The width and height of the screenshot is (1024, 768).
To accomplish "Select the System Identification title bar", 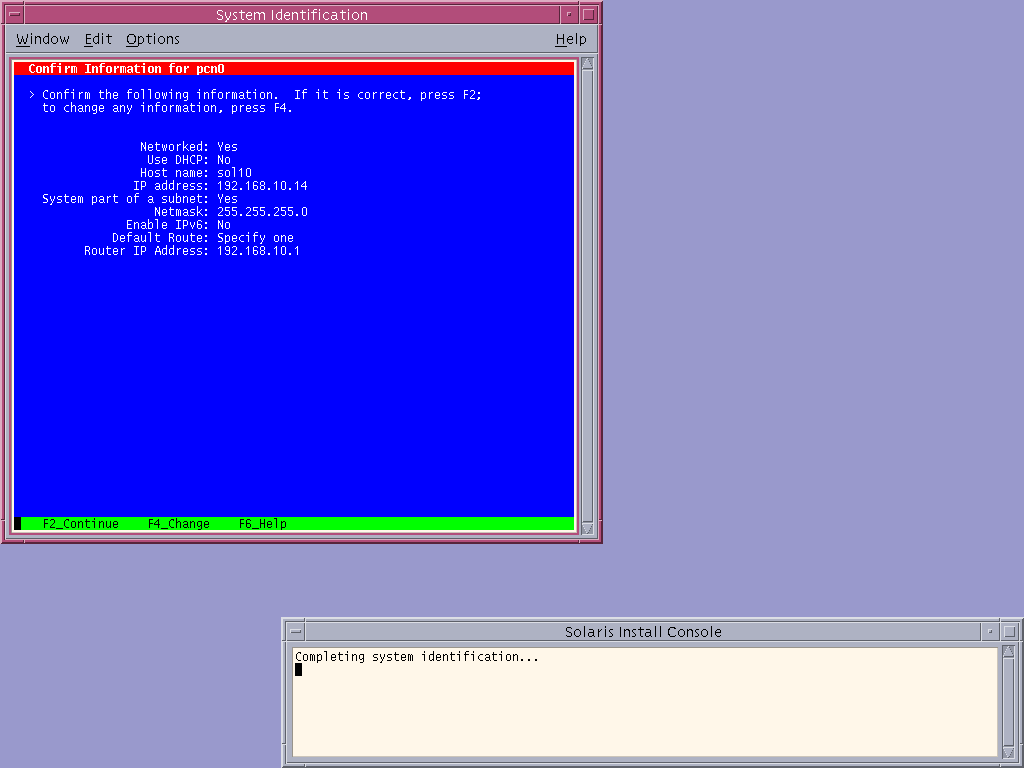I will (292, 14).
